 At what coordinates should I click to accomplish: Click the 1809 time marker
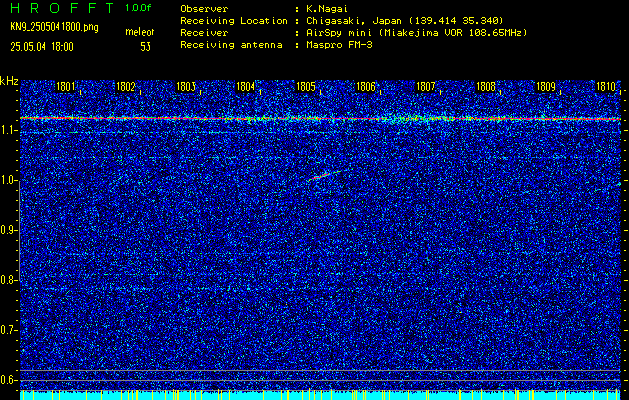546,87
